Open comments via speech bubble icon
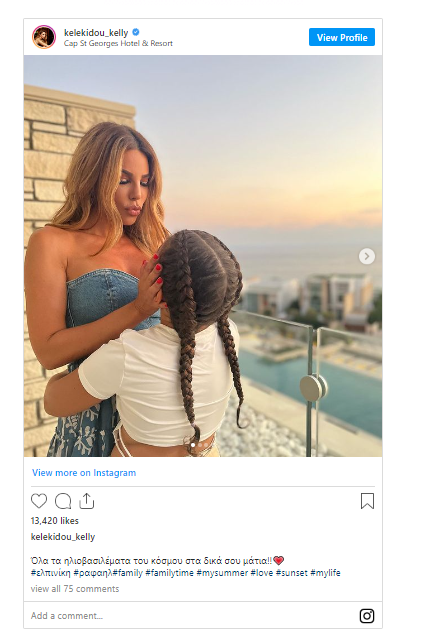This screenshot has height=636, width=431. click(x=63, y=501)
